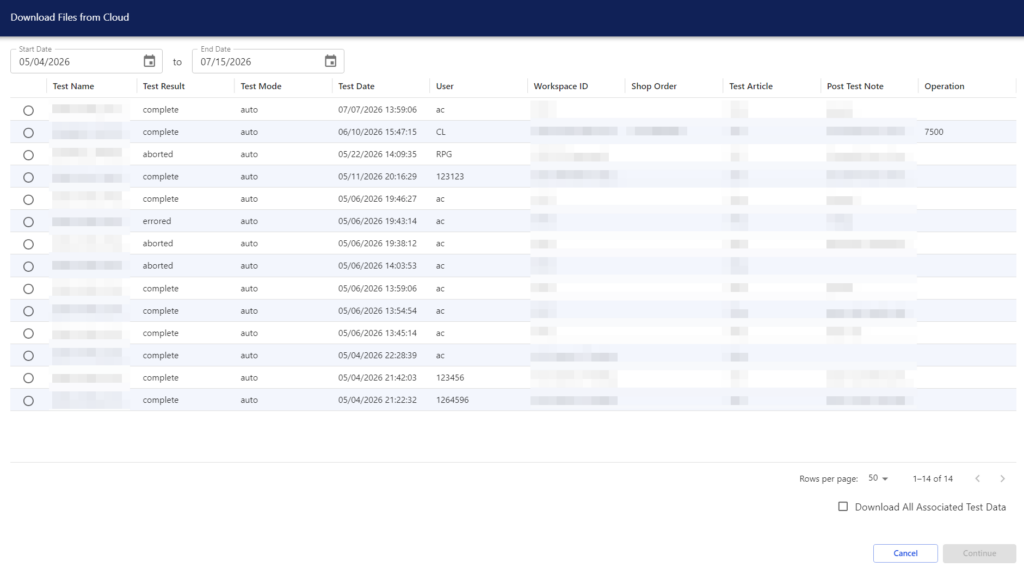Sort by the User column header
1024x567 pixels.
tap(444, 86)
